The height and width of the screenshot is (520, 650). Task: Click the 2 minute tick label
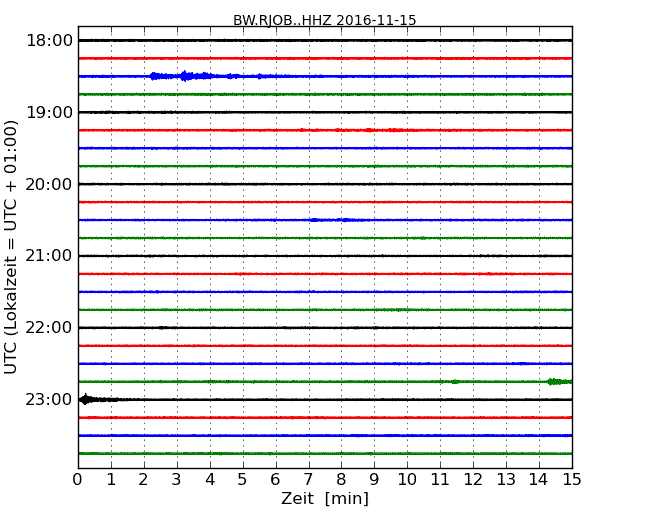(x=144, y=479)
